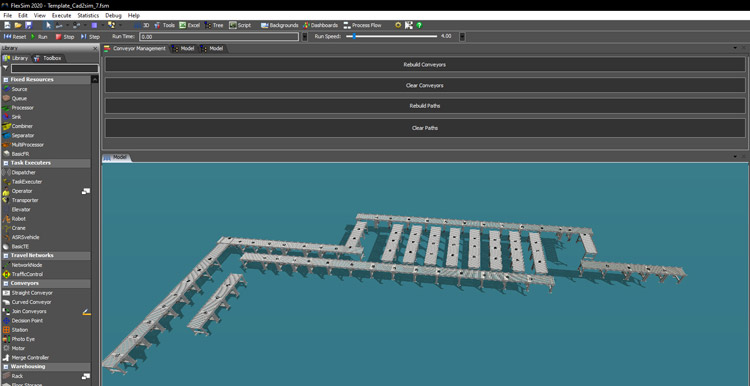750x386 pixels.
Task: Click the Run Time field
Action: click(219, 36)
